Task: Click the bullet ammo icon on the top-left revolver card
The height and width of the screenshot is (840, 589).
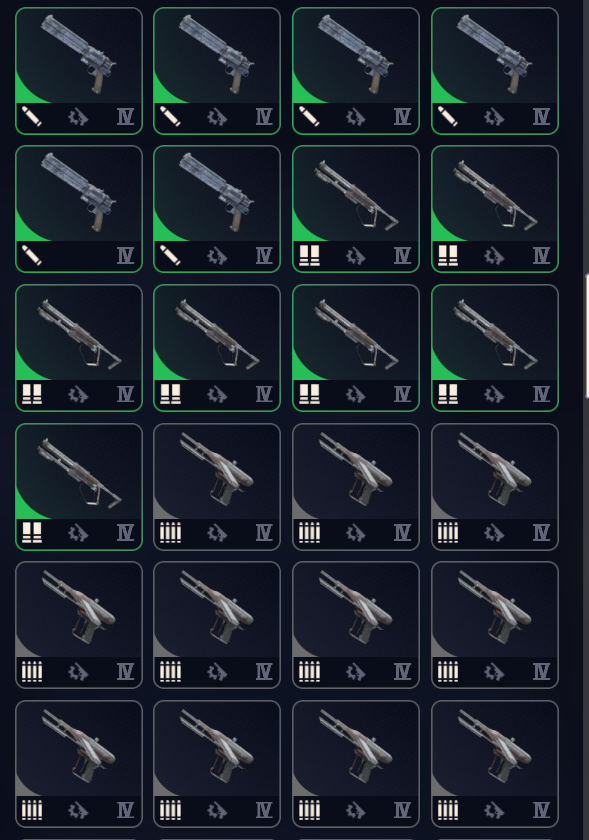Action: pyautogui.click(x=32, y=116)
